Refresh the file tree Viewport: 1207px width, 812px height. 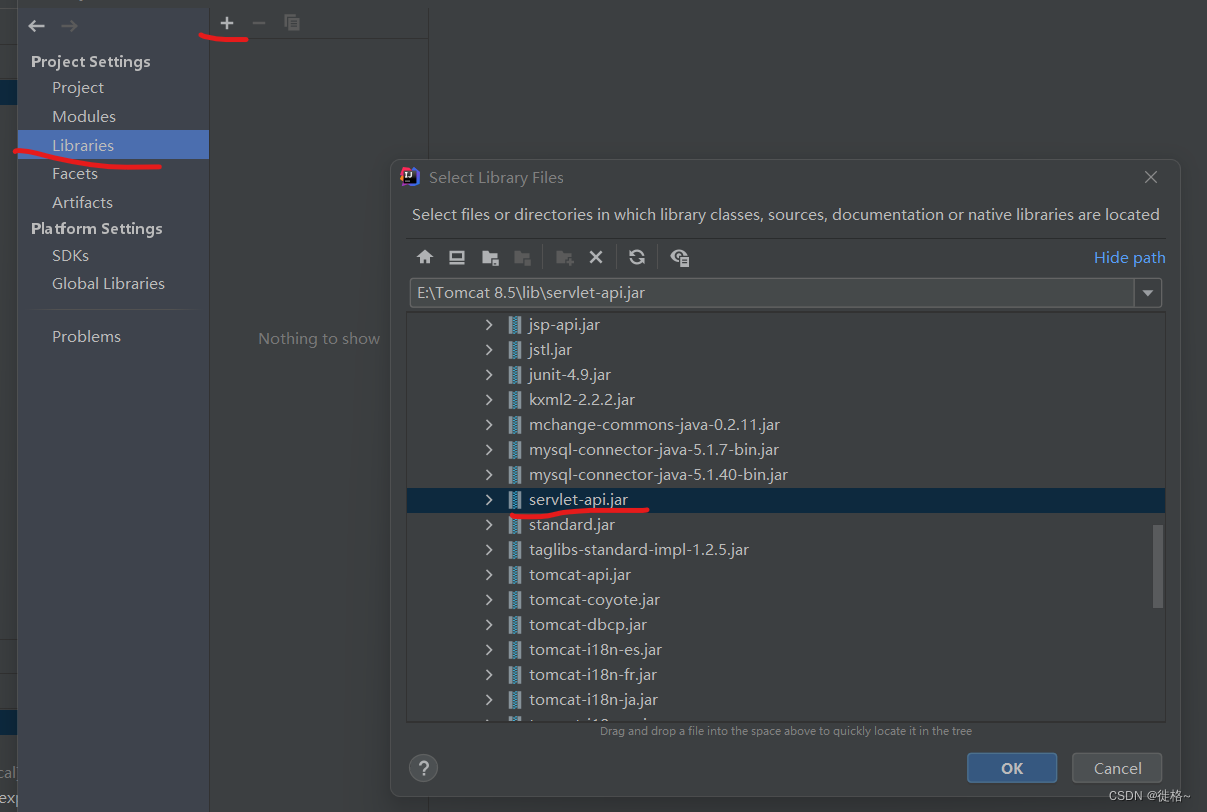click(637, 257)
